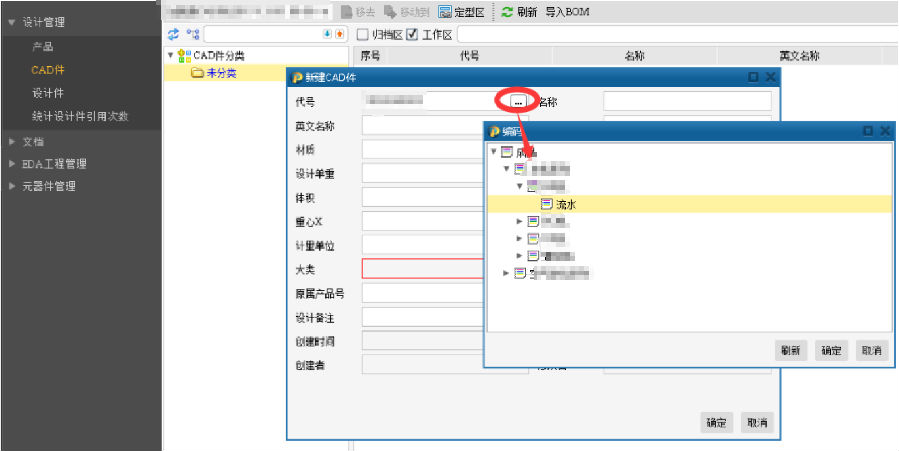This screenshot has width=899, height=451.
Task: Maximize the 新建CAD件 dialog
Action: (x=753, y=77)
